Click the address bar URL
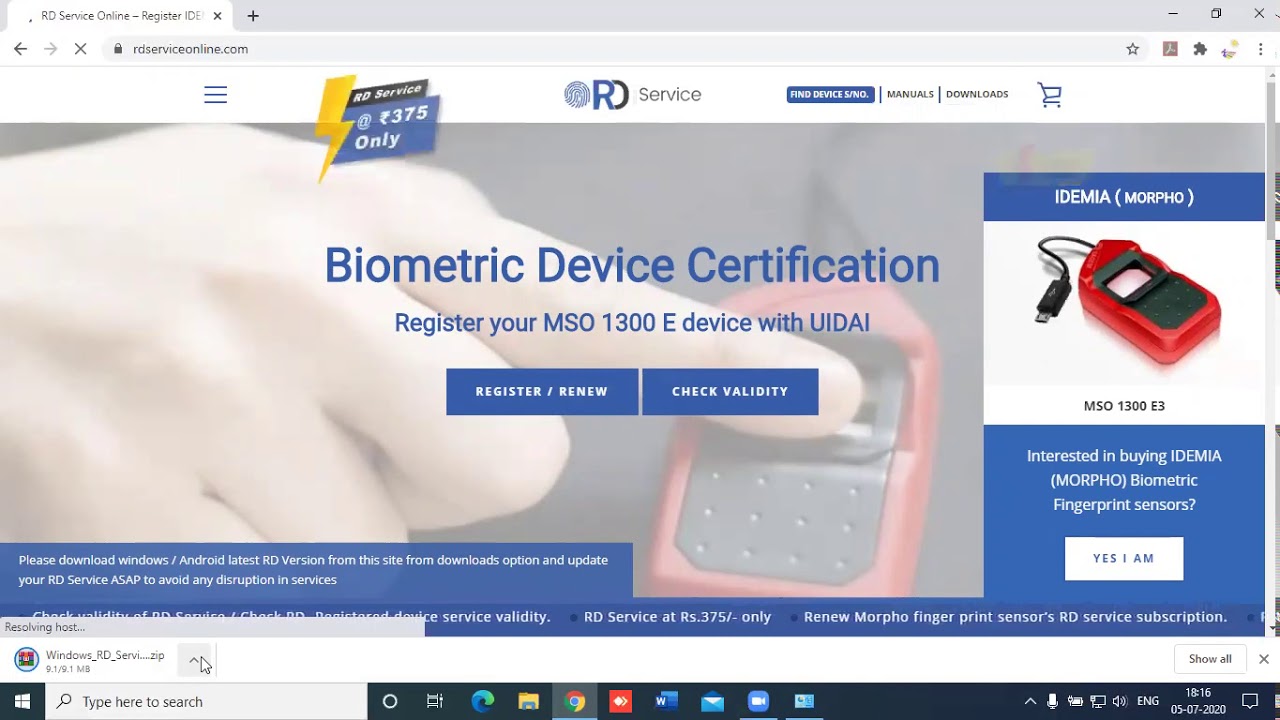Image resolution: width=1280 pixels, height=720 pixels. 190,49
